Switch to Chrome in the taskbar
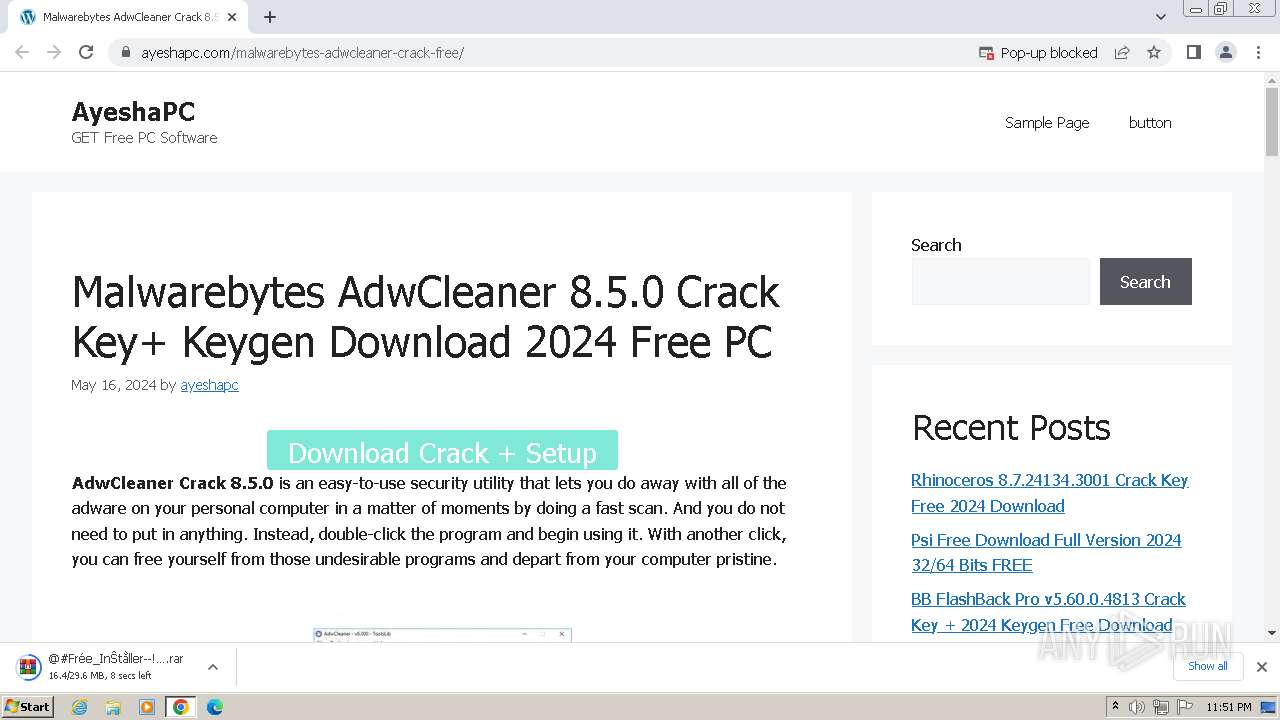The width and height of the screenshot is (1280, 720). coord(180,707)
